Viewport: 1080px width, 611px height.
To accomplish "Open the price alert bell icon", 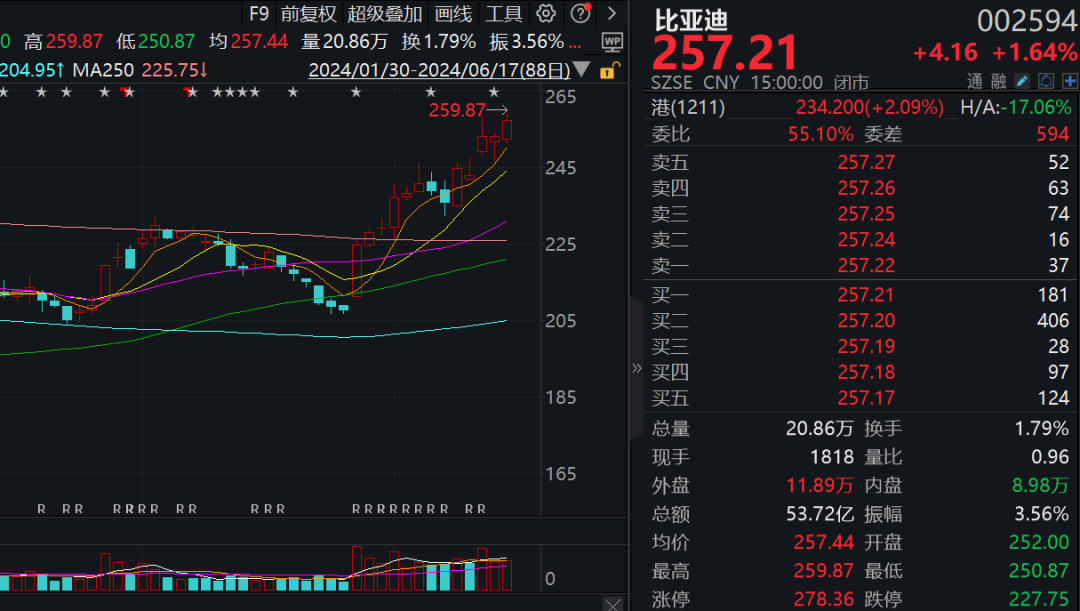I will (1044, 81).
